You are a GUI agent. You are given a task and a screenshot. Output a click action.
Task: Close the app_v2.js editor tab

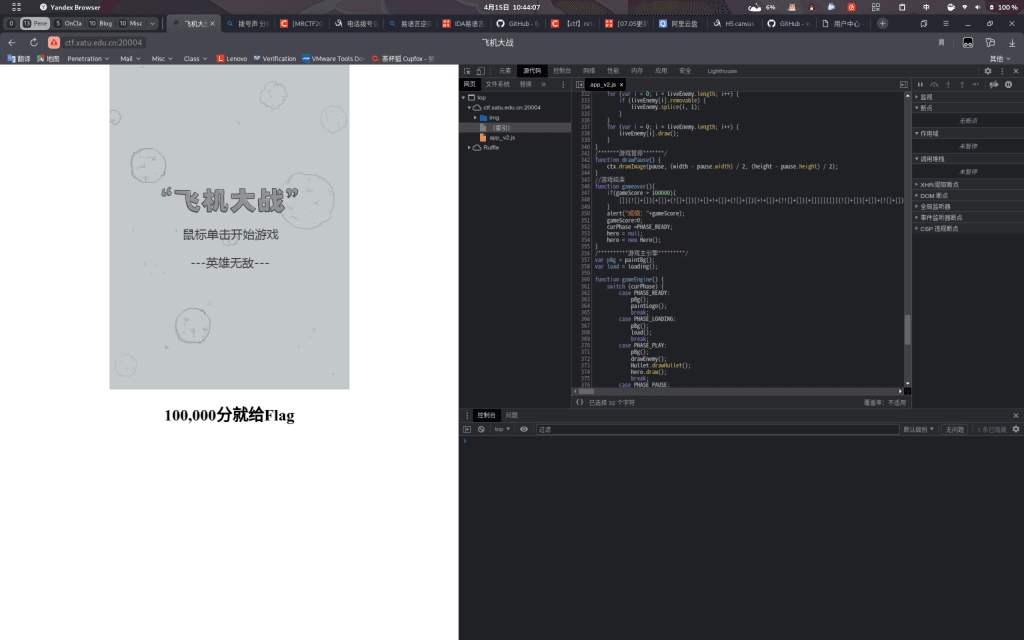[x=621, y=85]
